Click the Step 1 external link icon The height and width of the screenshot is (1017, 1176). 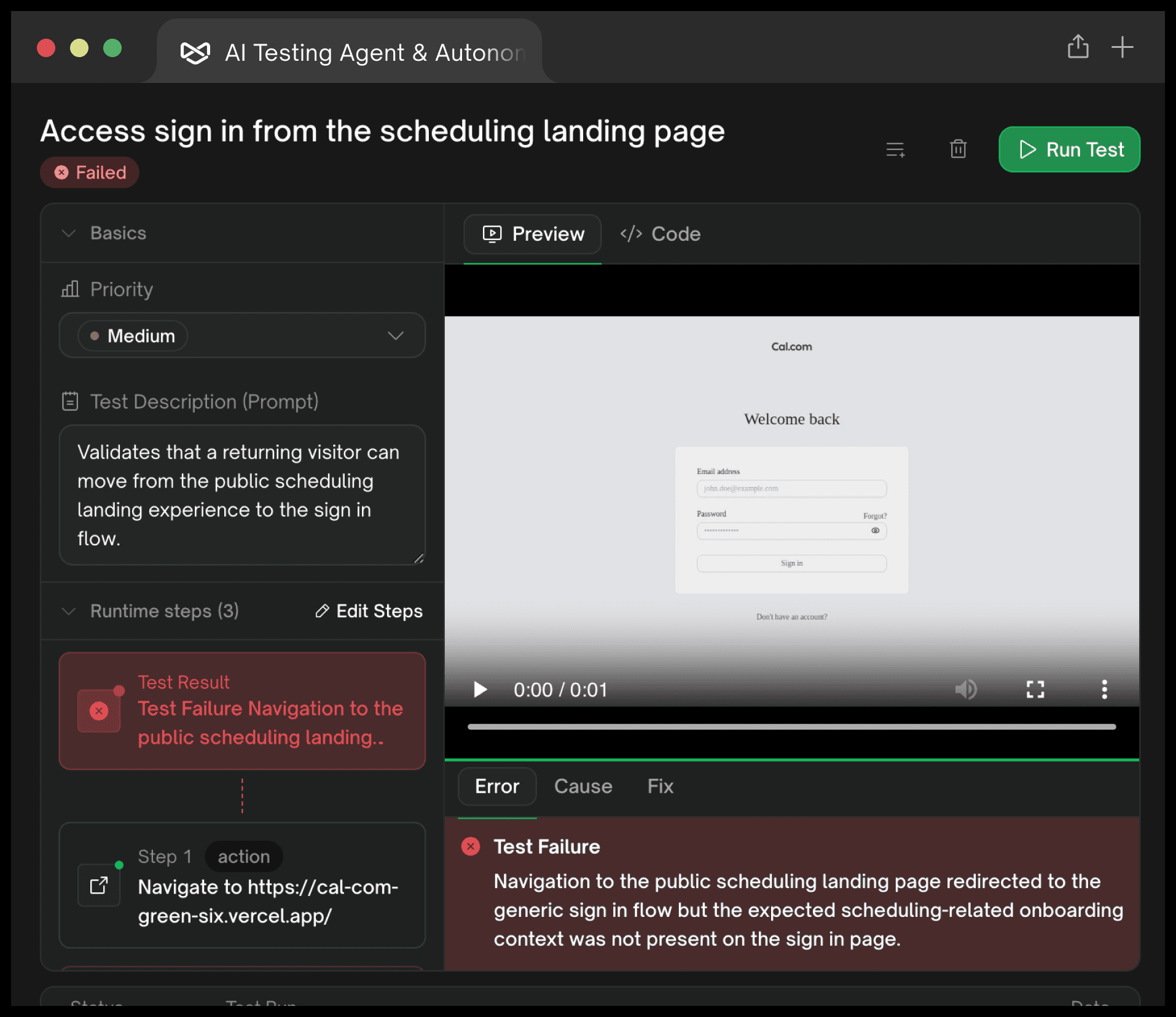[99, 885]
